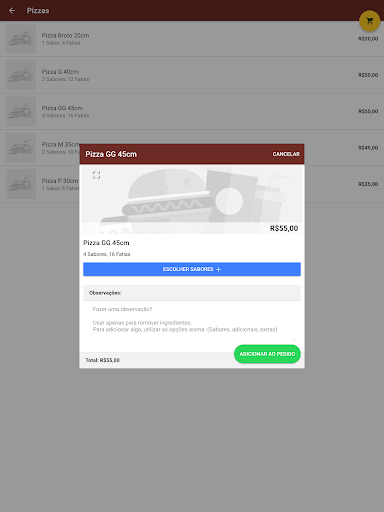Click Adicionar ao Pedido green button
The image size is (384, 512).
[267, 354]
